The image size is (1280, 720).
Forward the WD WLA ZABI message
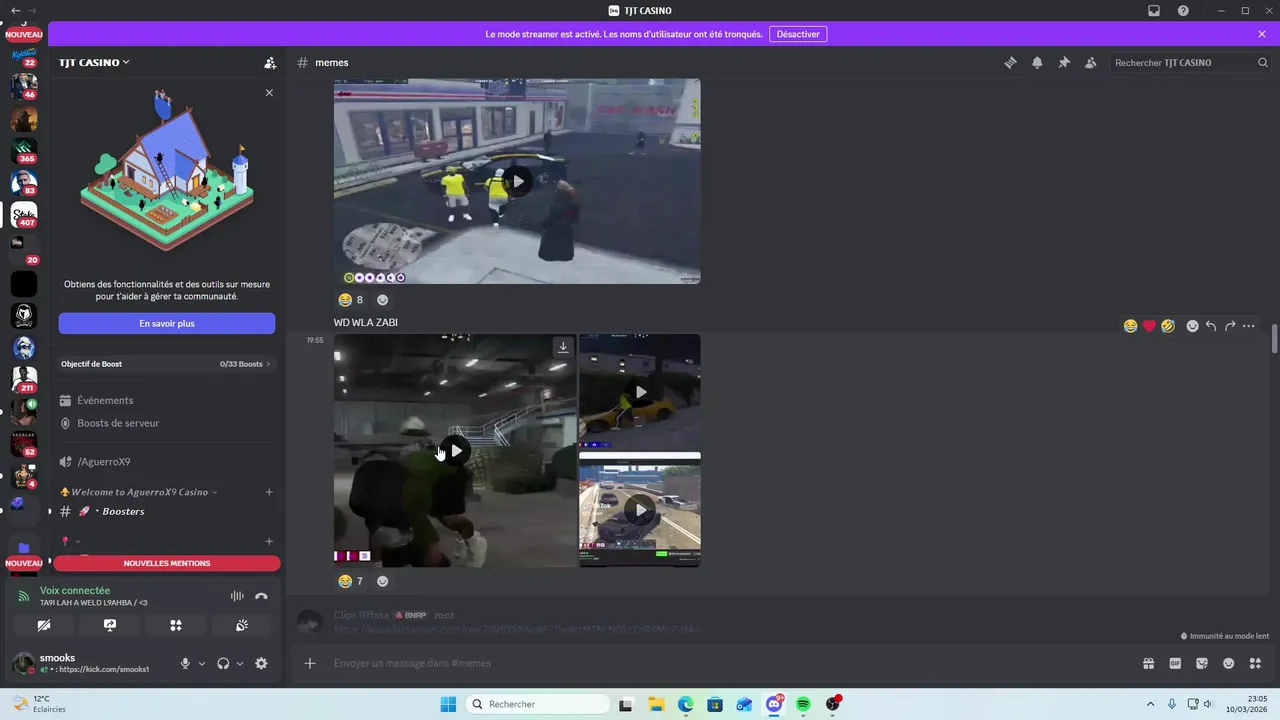[x=1230, y=326]
